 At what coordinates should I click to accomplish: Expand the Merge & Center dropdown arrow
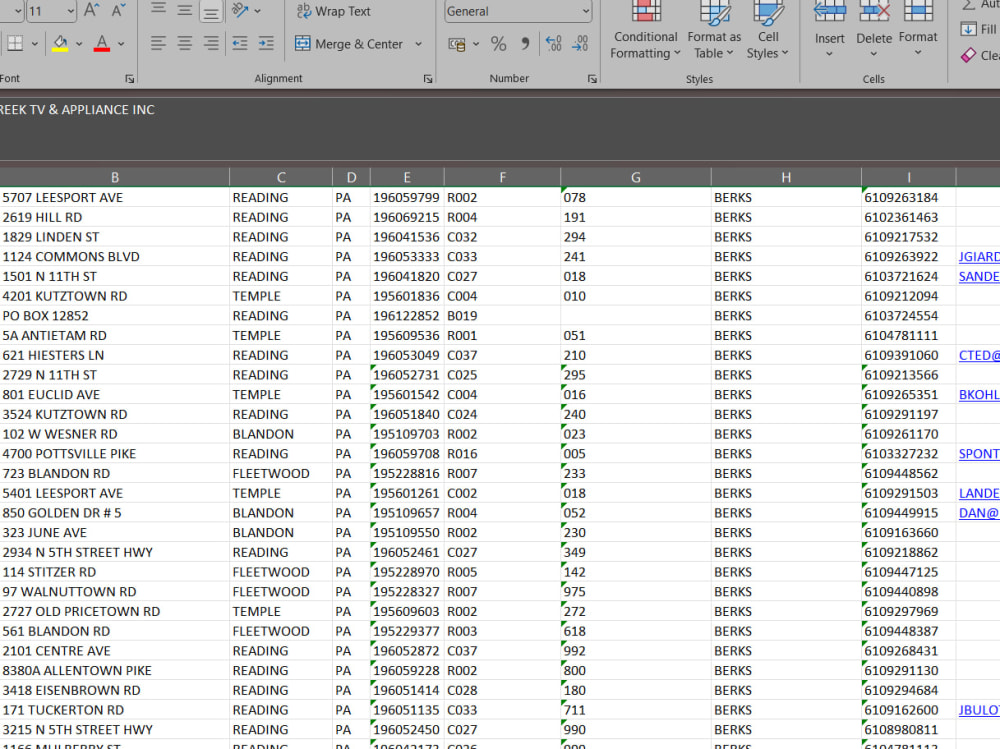[x=418, y=44]
